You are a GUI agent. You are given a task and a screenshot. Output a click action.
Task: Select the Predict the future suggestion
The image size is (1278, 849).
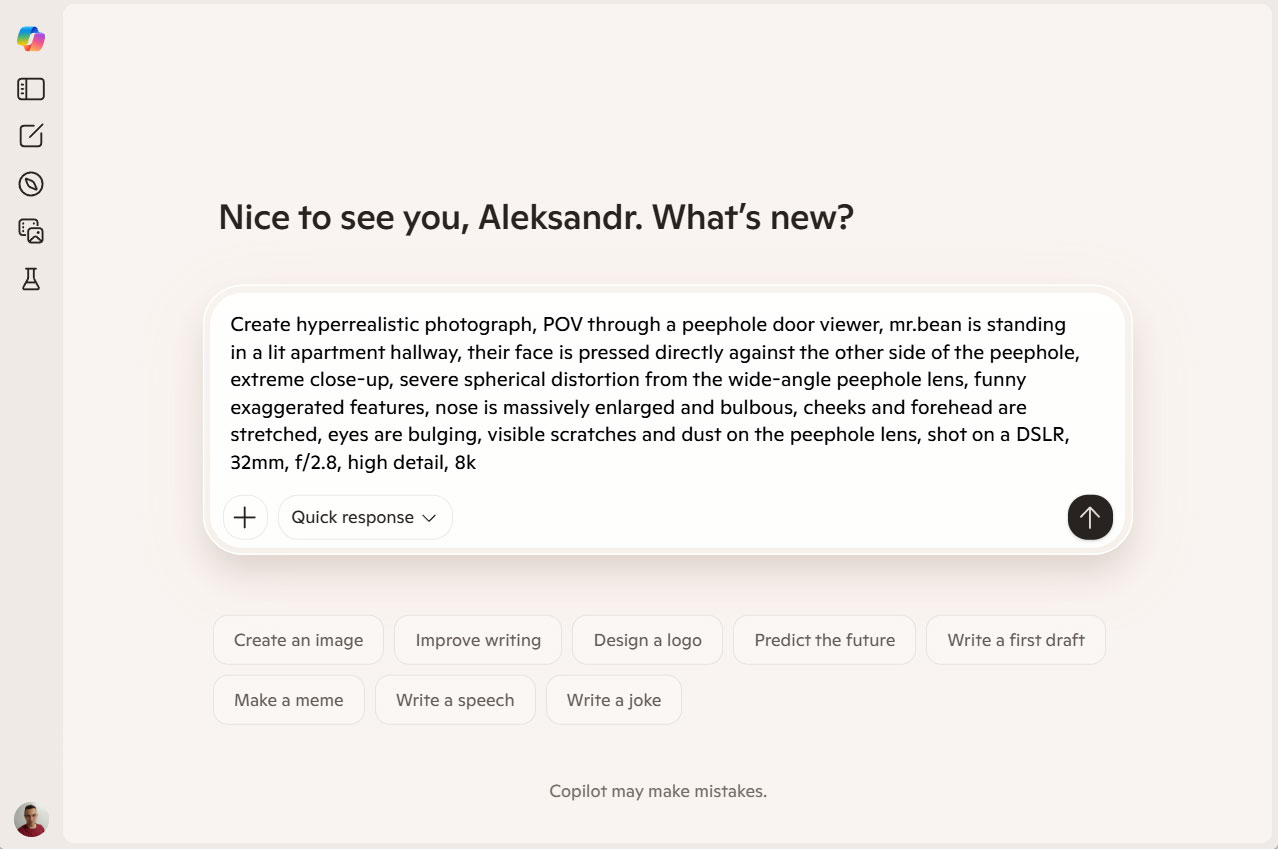(x=824, y=640)
